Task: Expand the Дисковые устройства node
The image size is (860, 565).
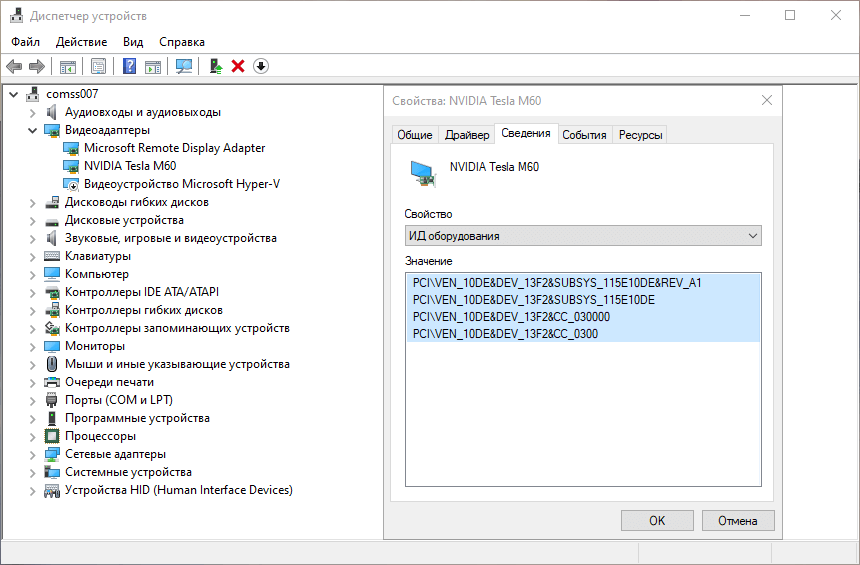Action: pyautogui.click(x=32, y=221)
